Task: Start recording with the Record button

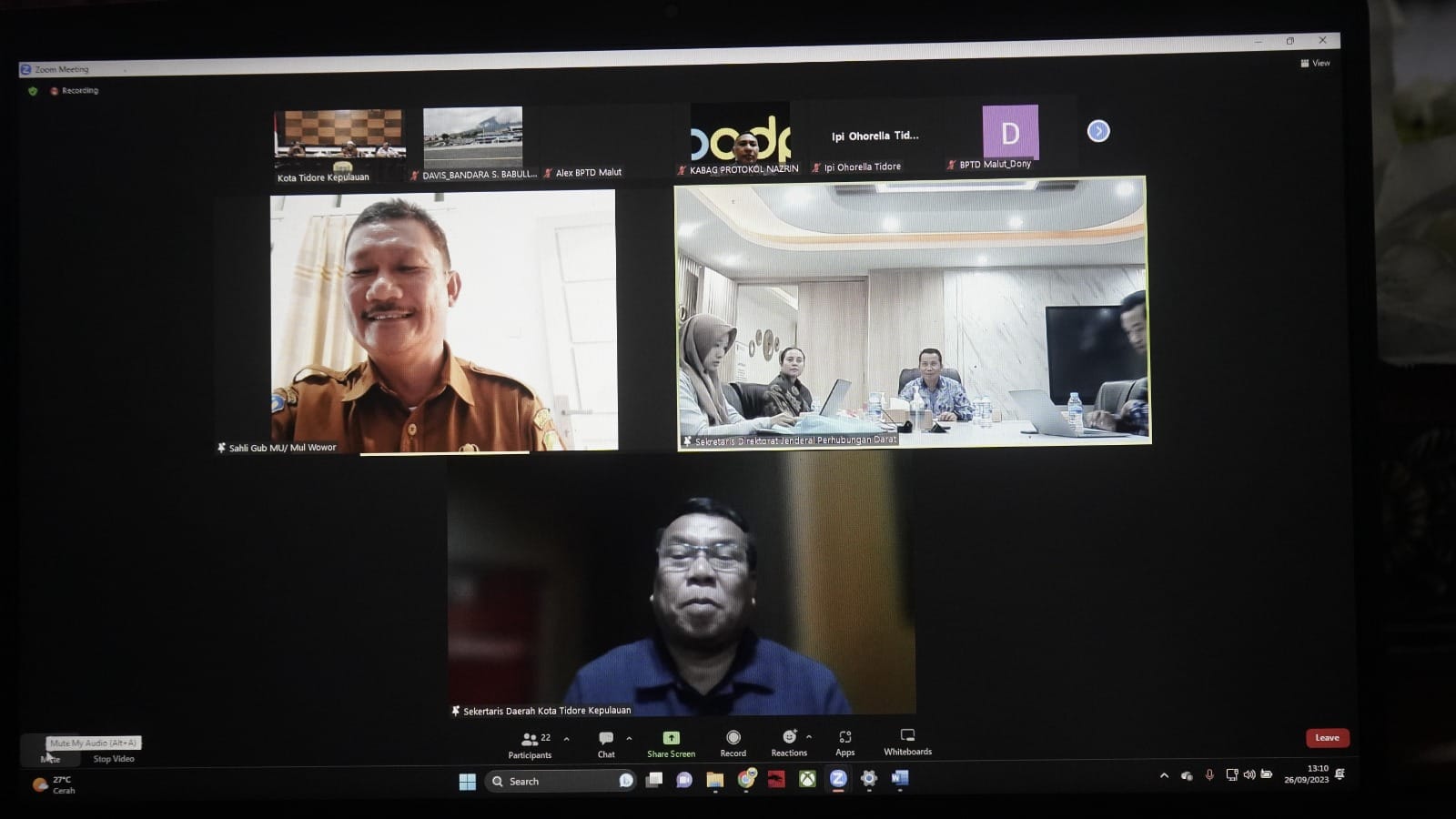Action: 733,743
